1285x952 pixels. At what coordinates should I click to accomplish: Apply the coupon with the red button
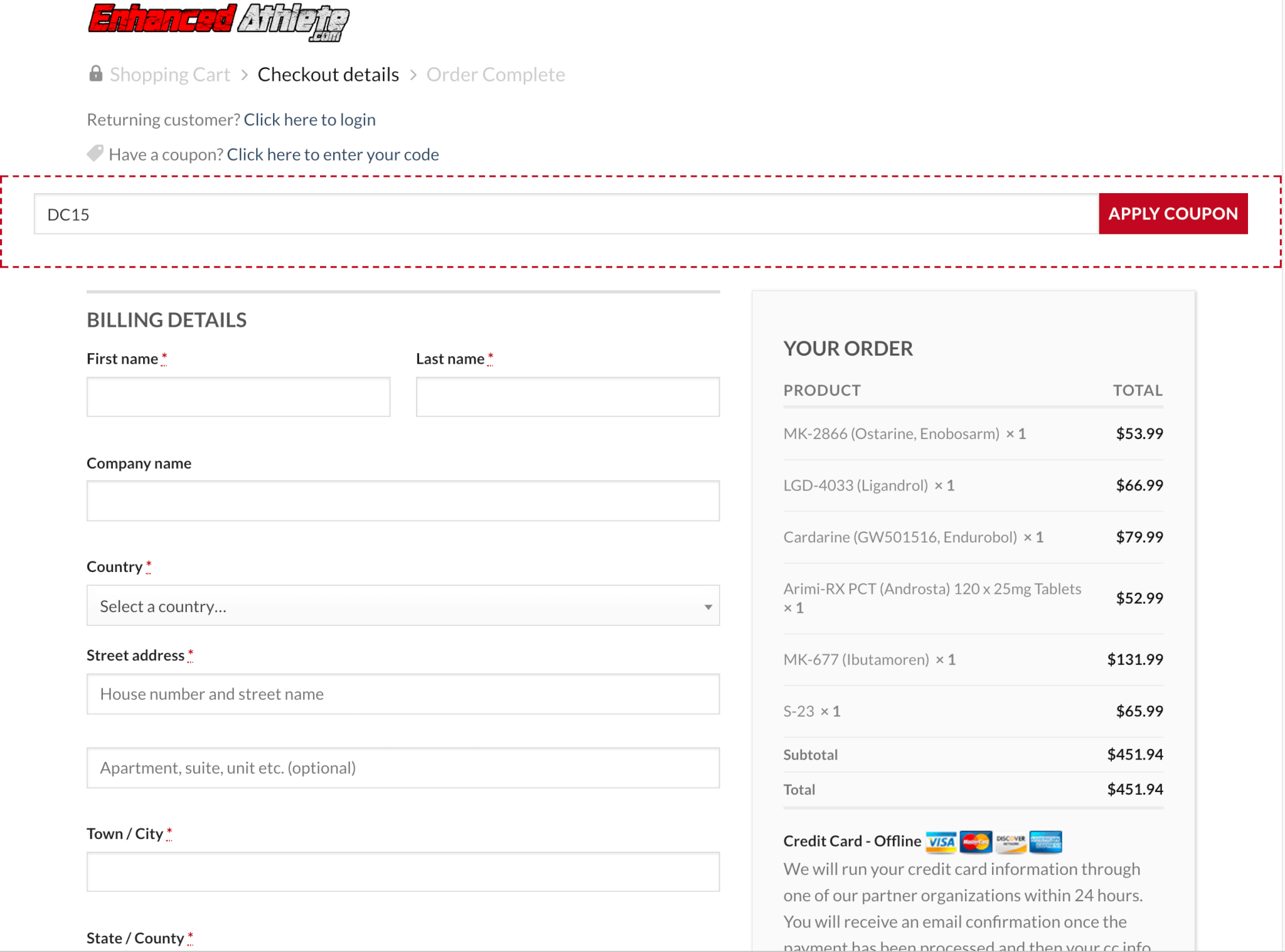(1173, 213)
